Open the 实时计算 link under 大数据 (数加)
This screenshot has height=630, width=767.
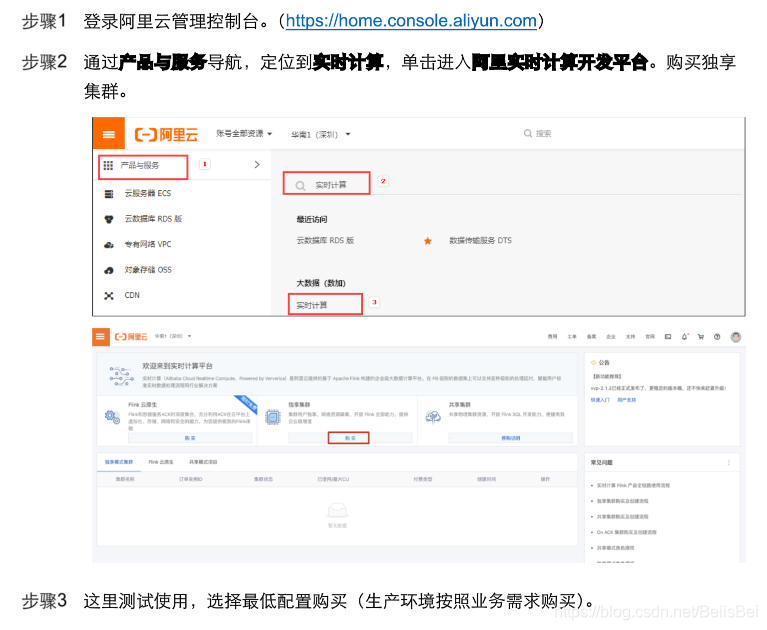tap(312, 305)
